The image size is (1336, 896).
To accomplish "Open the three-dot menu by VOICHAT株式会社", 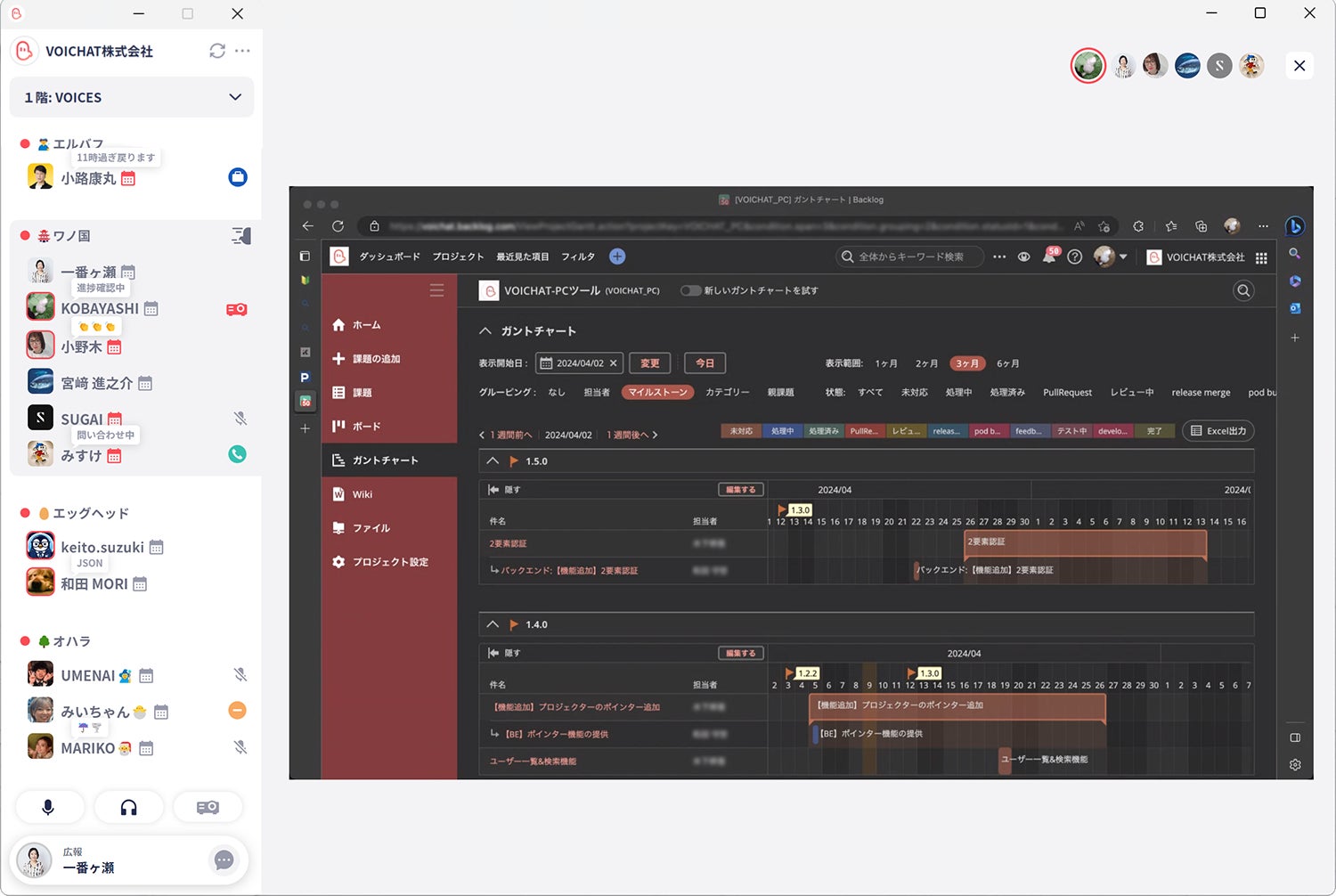I will point(242,51).
